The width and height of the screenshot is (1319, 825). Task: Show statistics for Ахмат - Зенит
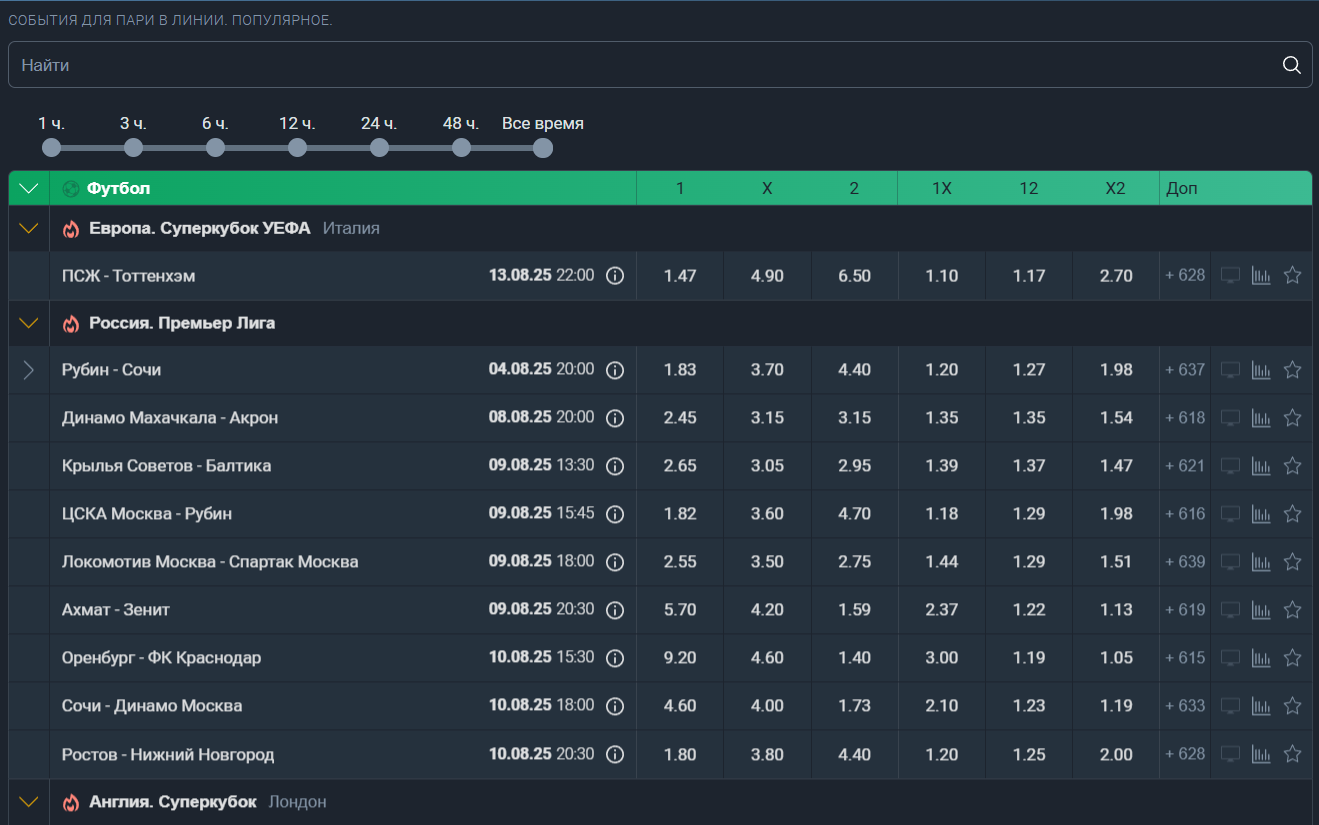pos(1261,610)
